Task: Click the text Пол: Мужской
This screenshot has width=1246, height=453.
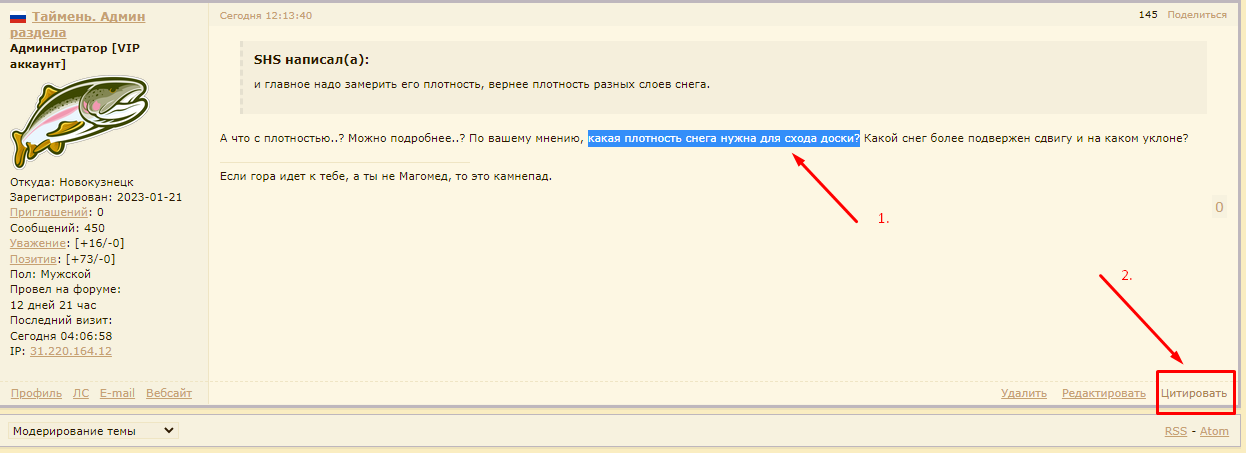Action: 51,274
